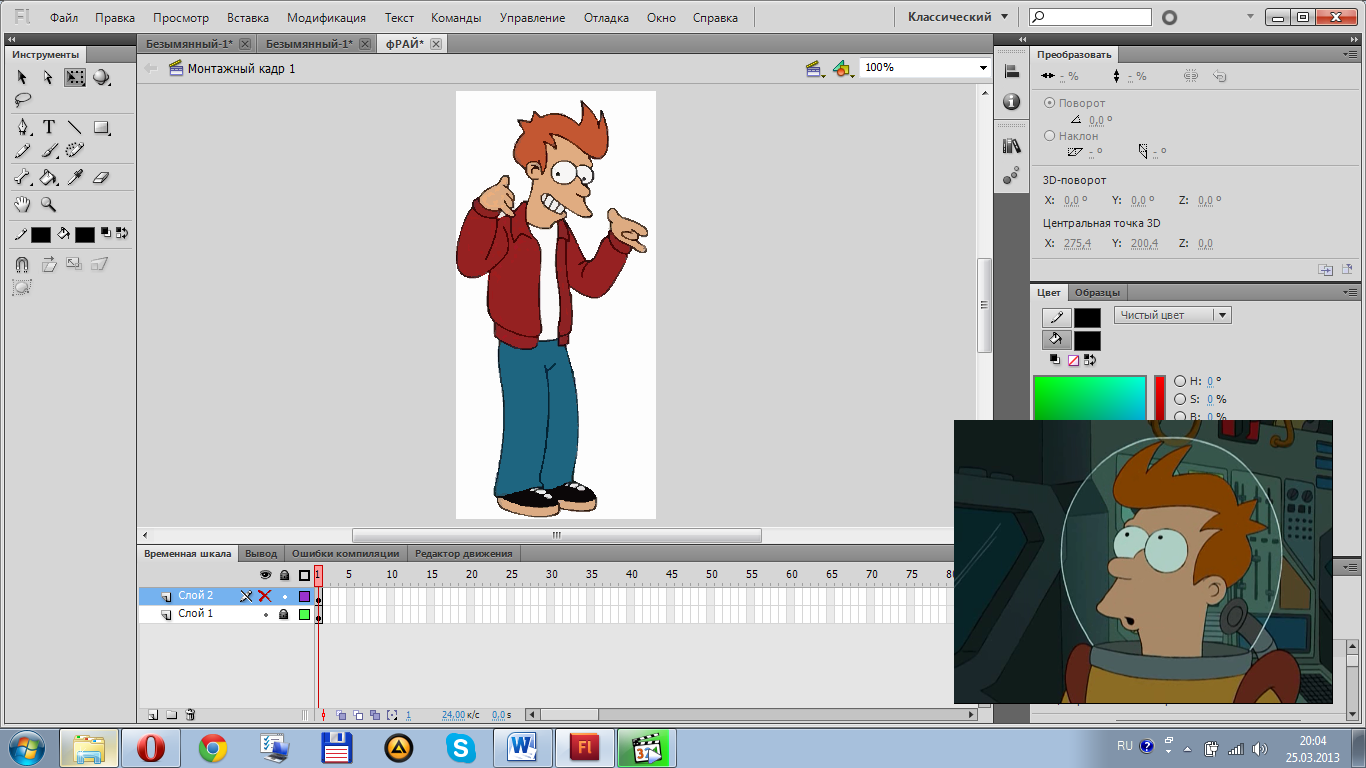Toggle visibility dot of Слой 1
The image size is (1366, 768).
[x=265, y=614]
